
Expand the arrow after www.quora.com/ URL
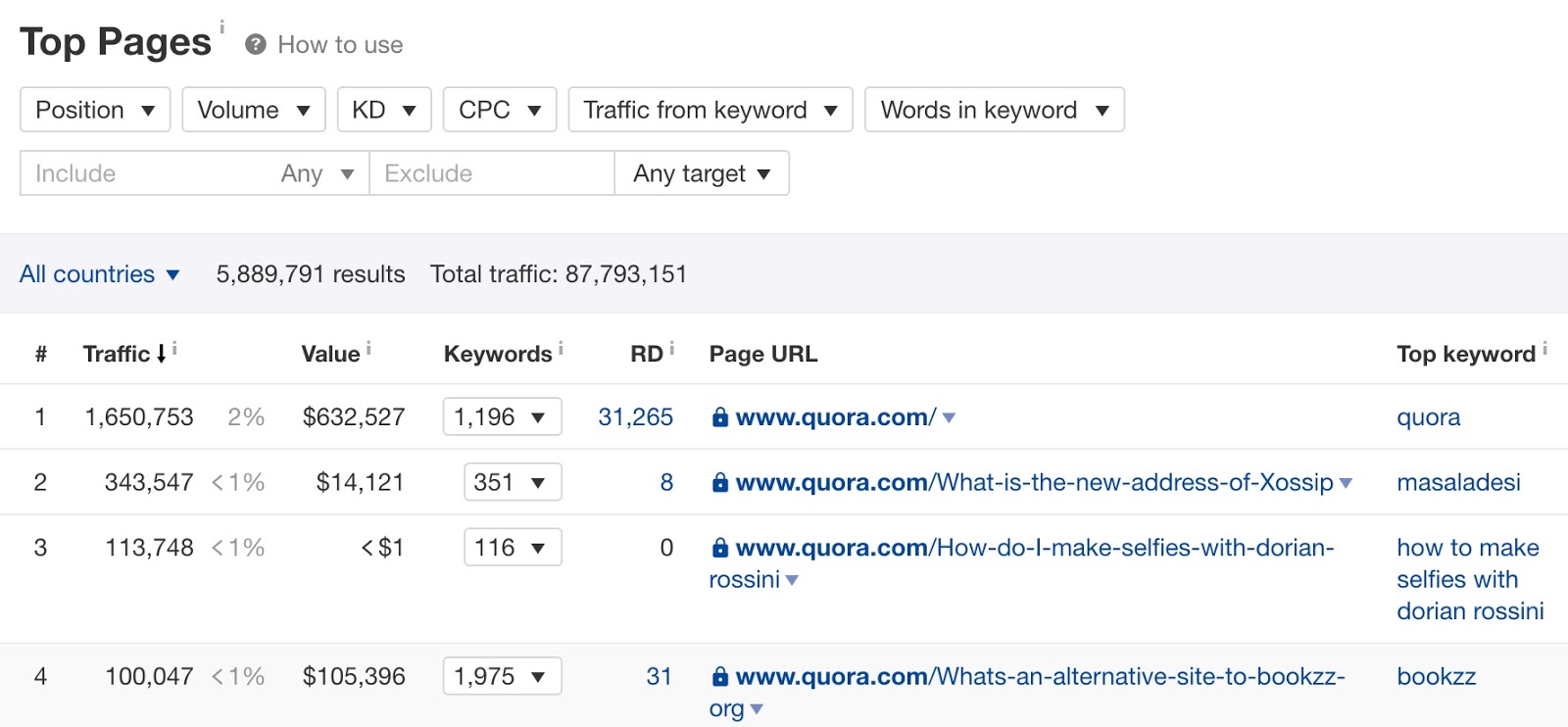[x=949, y=418]
